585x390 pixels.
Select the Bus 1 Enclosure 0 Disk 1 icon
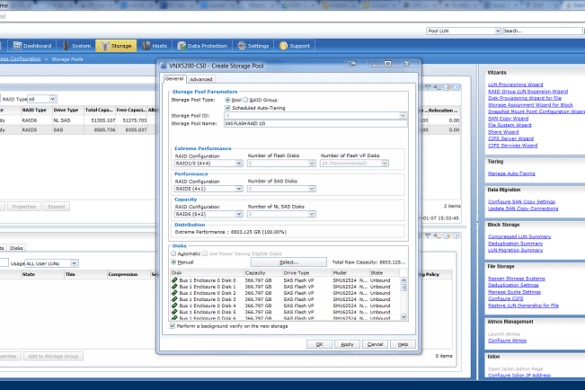point(174,286)
